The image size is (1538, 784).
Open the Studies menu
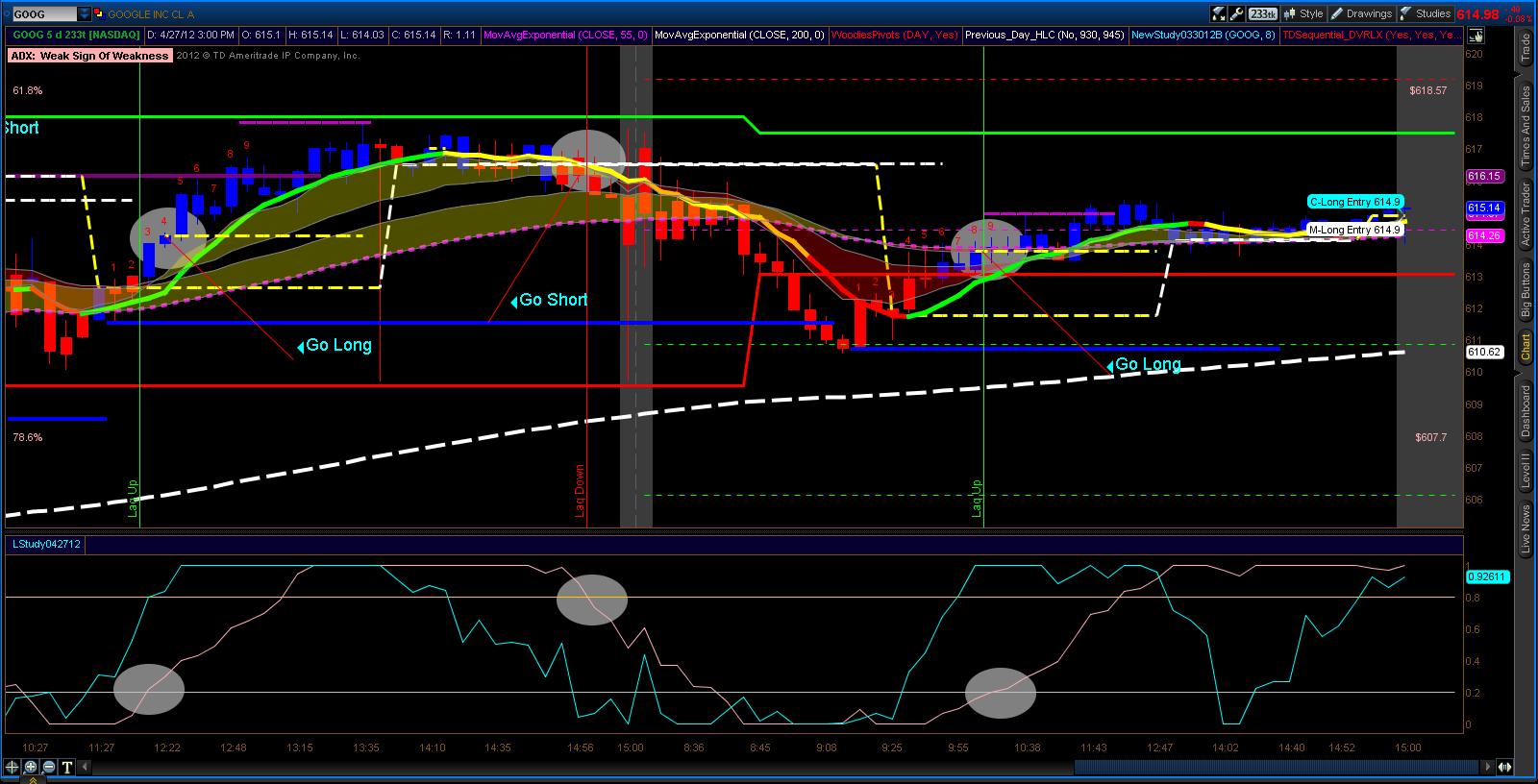[x=1426, y=13]
